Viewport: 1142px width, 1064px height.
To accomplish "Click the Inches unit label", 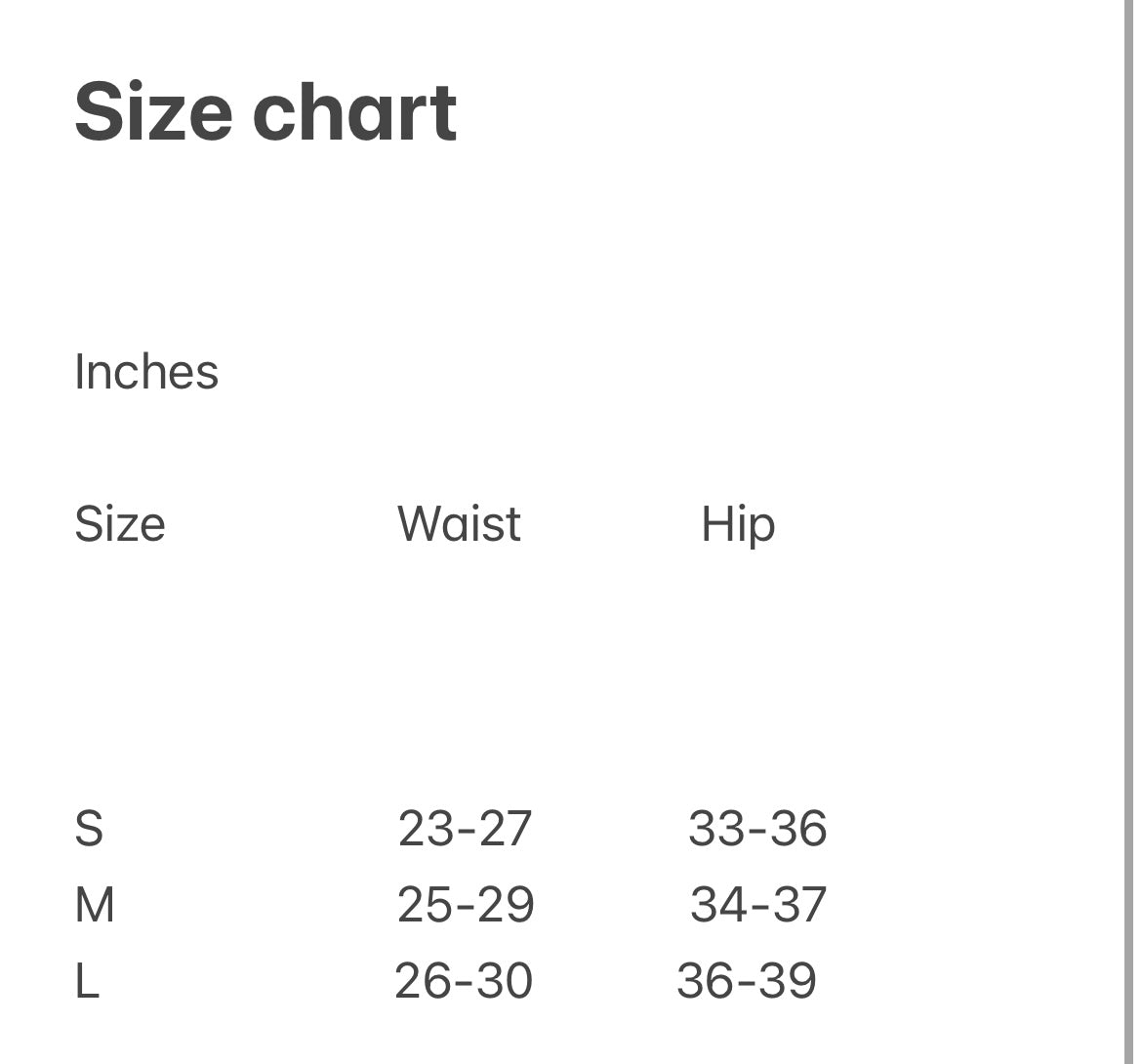I will [x=146, y=372].
